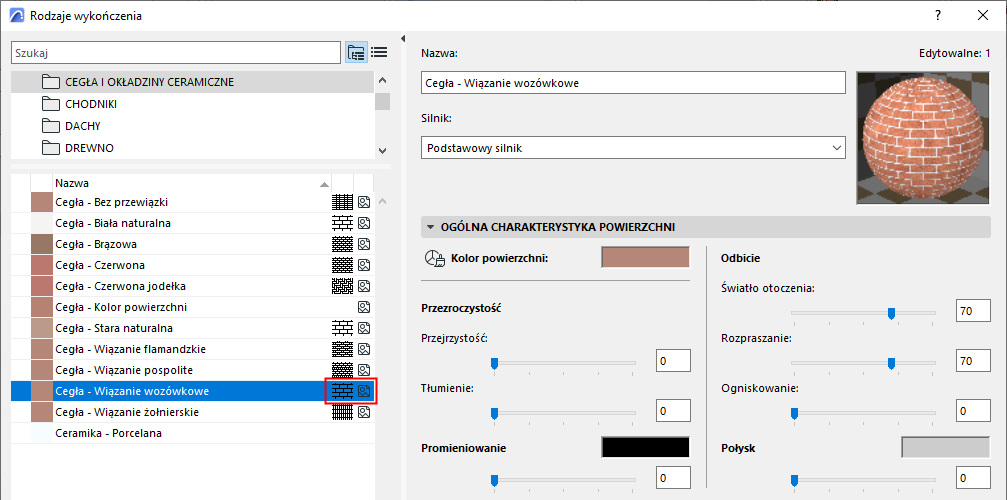1007x500 pixels.
Task: Click texture icon for Cegła - Wiązanie żołnierskie
Action: point(364,412)
